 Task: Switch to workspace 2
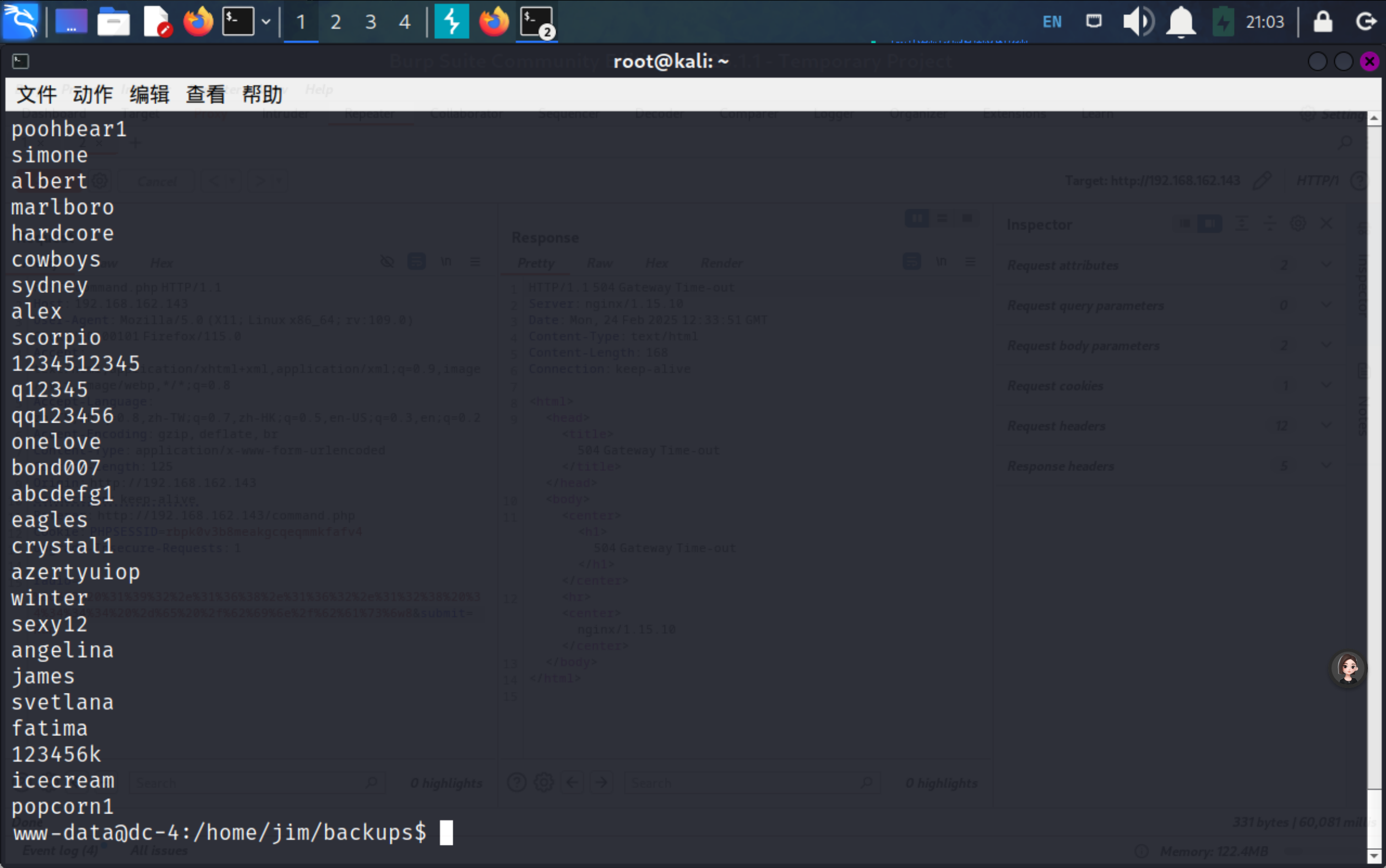click(336, 22)
